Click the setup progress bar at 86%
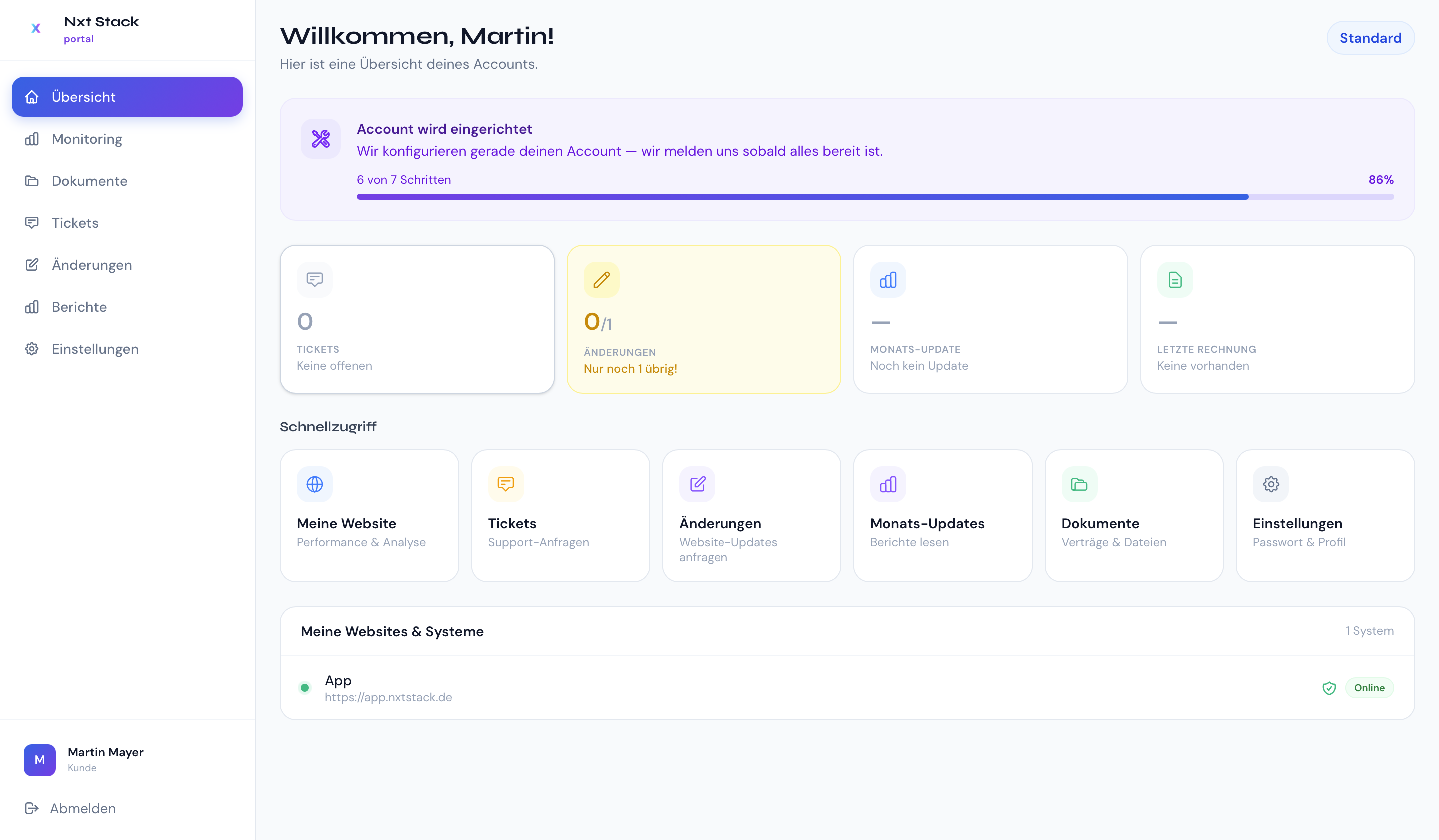The width and height of the screenshot is (1439, 840). tap(875, 197)
